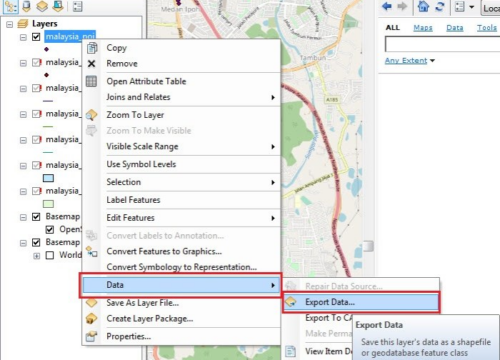This screenshot has height=360, width=500.
Task: Click the Properties icon in context menu
Action: tap(91, 336)
